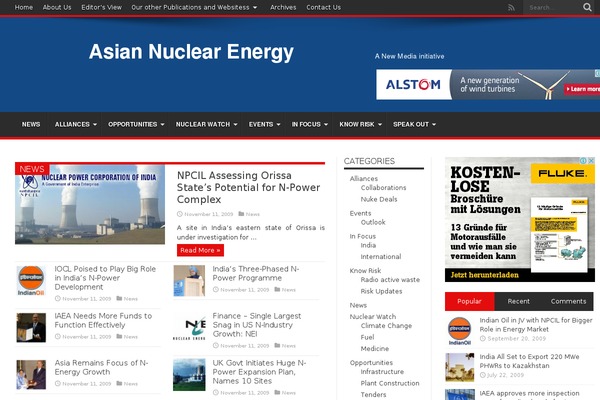Expand the OPPORTUNITIES navigation dropdown
The image size is (600, 400).
click(136, 124)
